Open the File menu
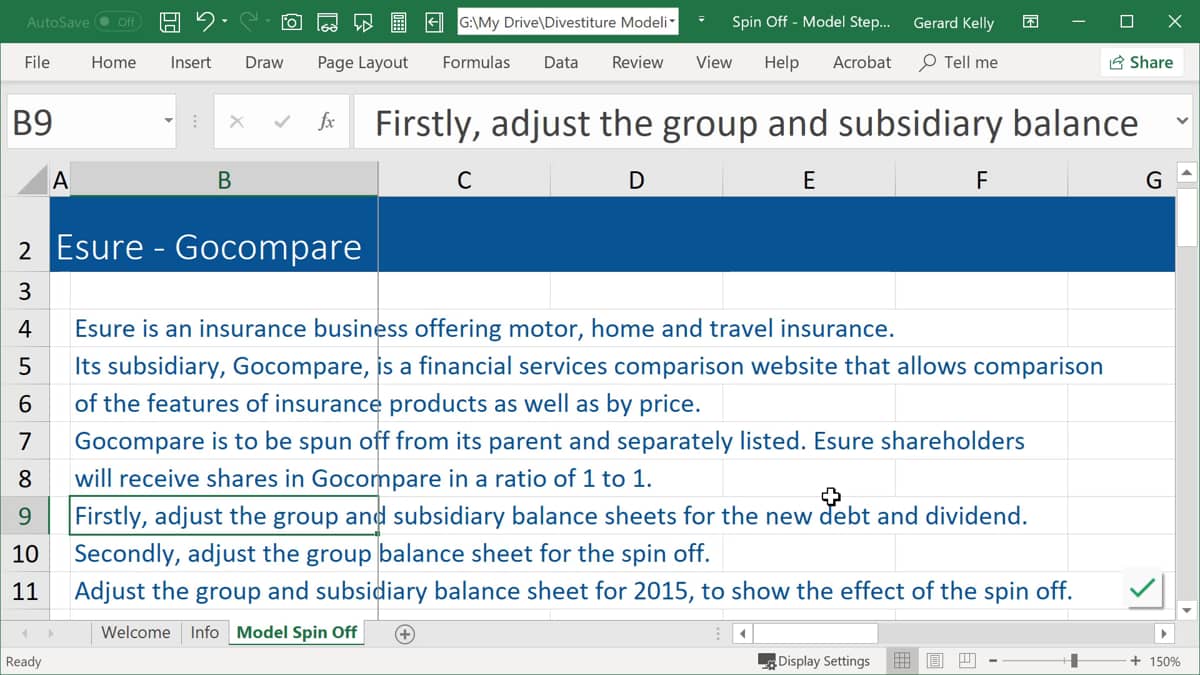This screenshot has width=1200, height=675. (x=37, y=62)
